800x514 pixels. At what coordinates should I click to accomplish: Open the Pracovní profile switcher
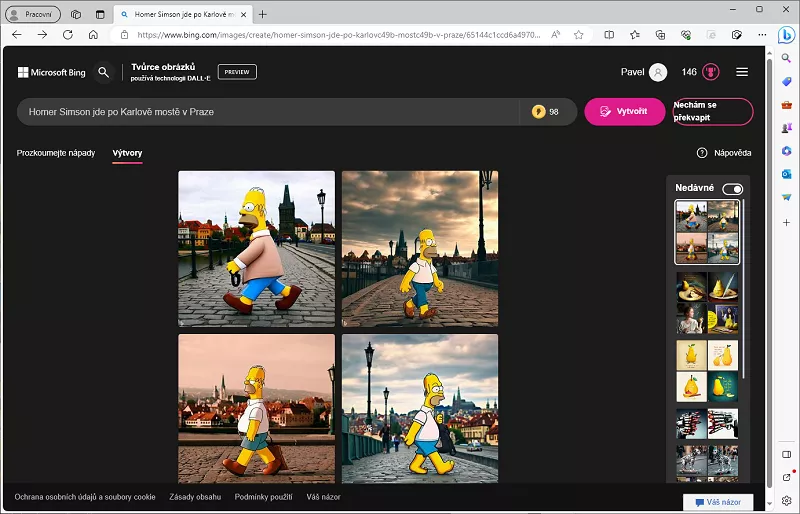pyautogui.click(x=34, y=14)
